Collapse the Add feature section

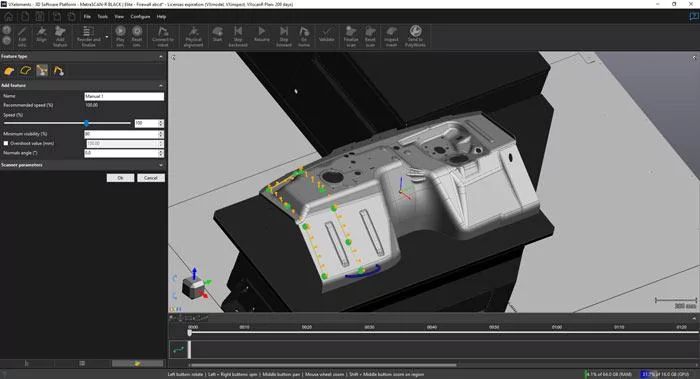161,85
